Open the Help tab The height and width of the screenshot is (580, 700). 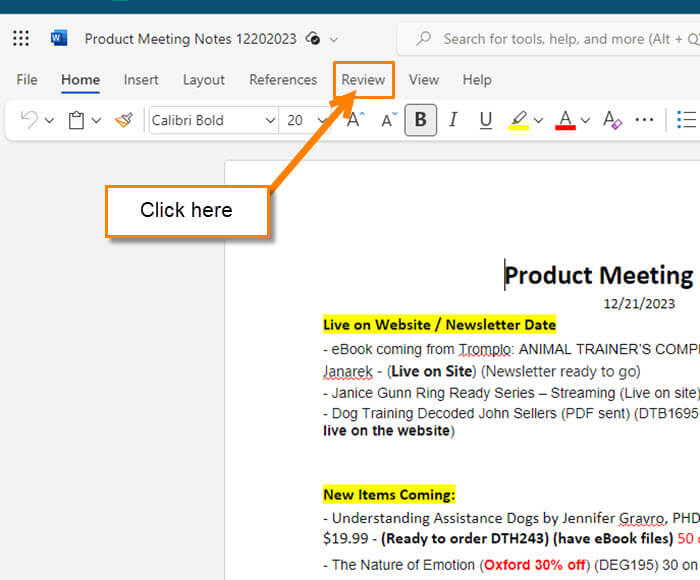coord(477,80)
